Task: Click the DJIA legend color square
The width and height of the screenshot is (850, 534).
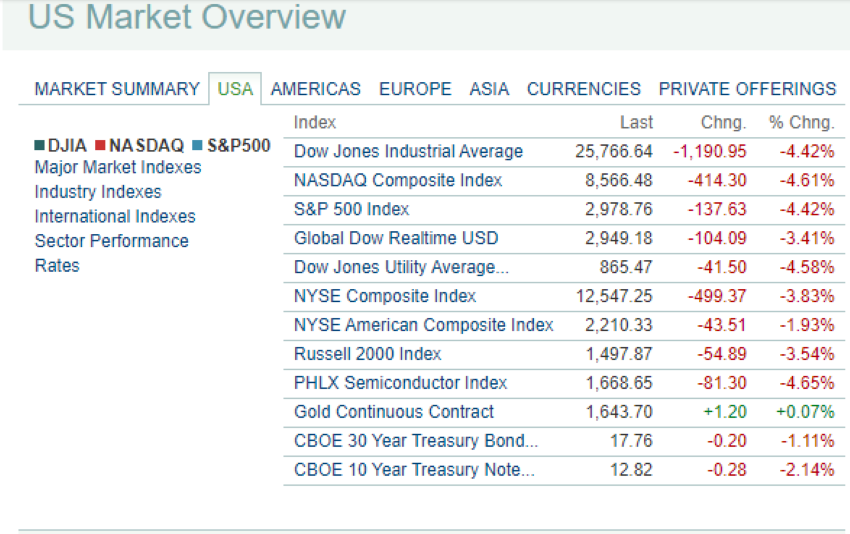Action: coord(39,146)
